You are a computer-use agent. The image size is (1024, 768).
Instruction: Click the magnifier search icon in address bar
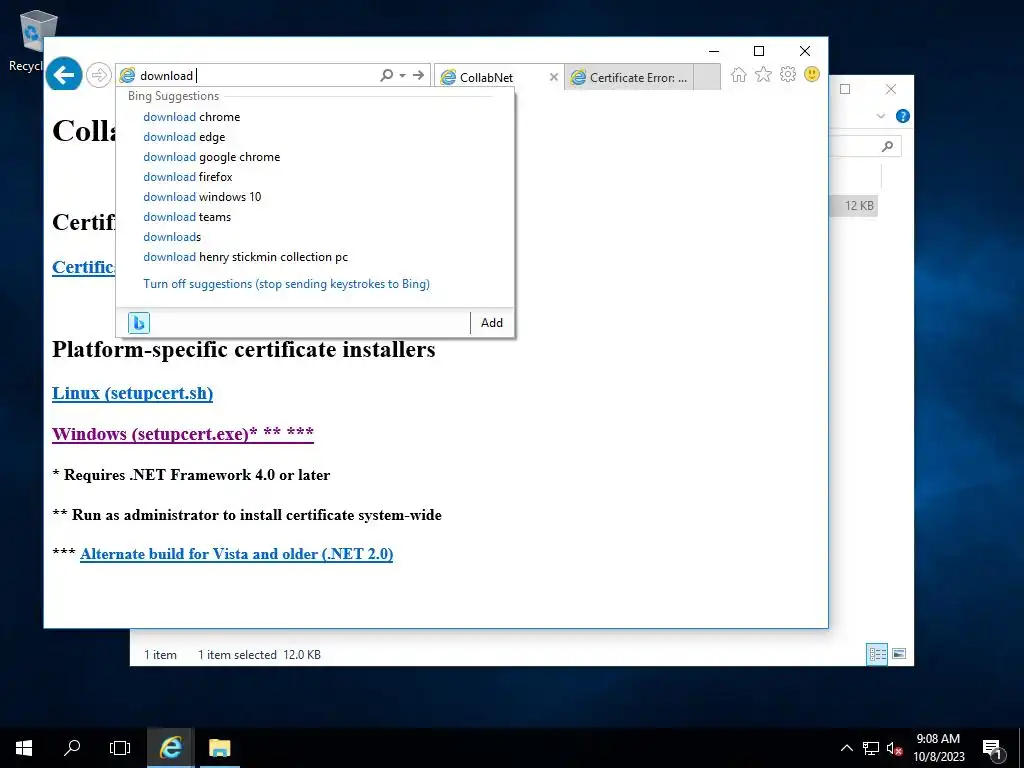pos(387,75)
